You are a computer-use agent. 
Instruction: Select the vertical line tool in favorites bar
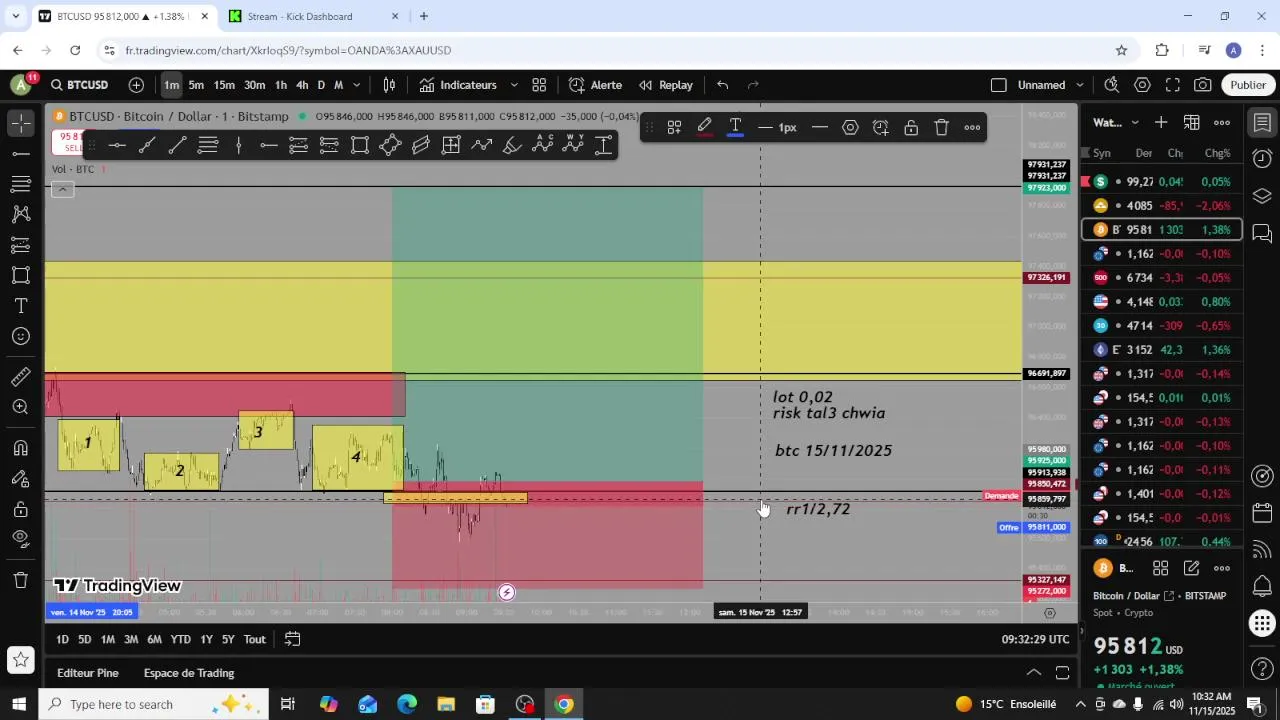[238, 146]
